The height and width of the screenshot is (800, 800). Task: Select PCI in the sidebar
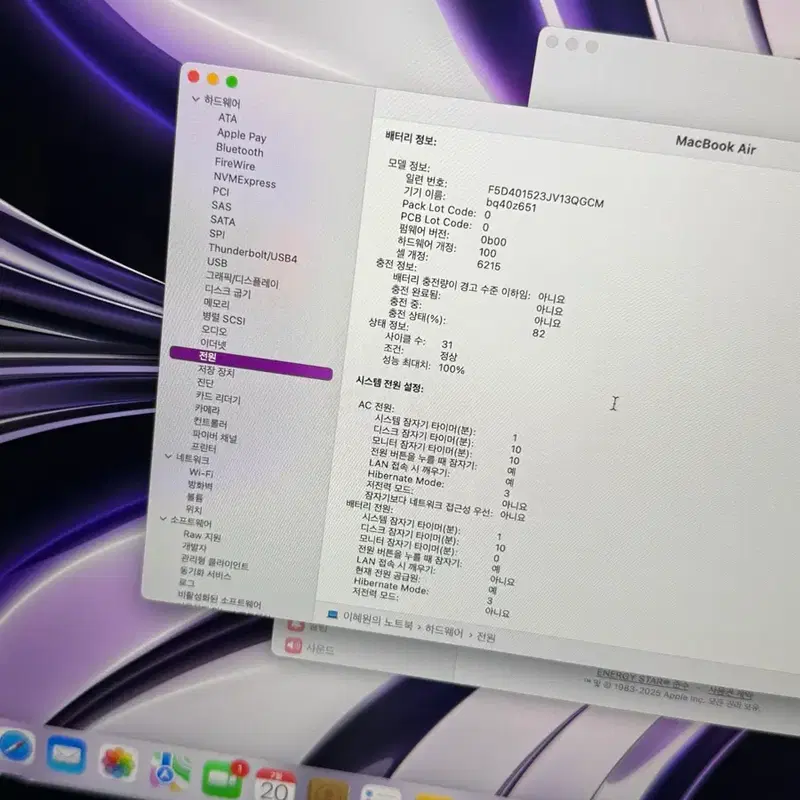pyautogui.click(x=221, y=191)
